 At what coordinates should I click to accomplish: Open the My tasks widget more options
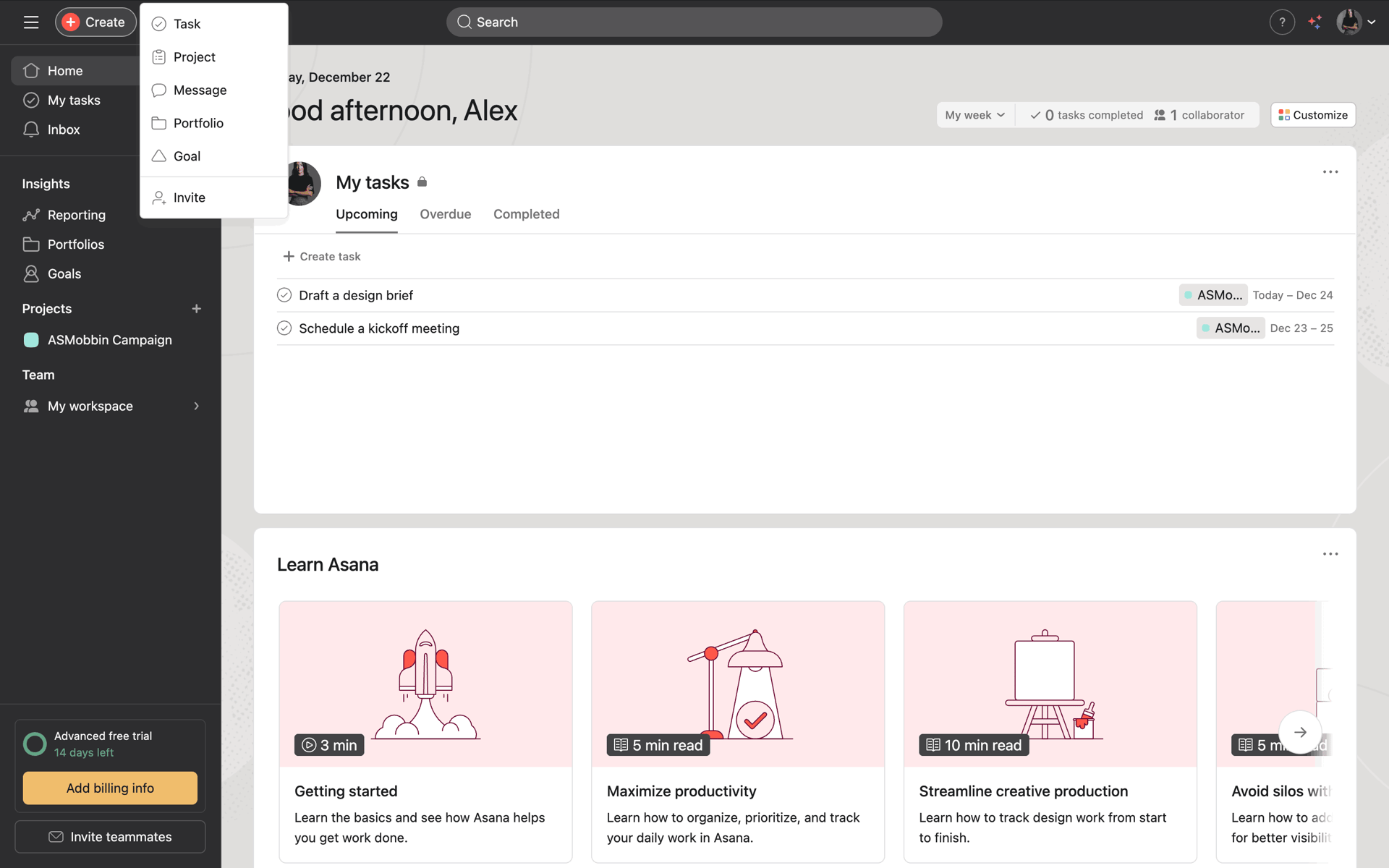tap(1330, 172)
